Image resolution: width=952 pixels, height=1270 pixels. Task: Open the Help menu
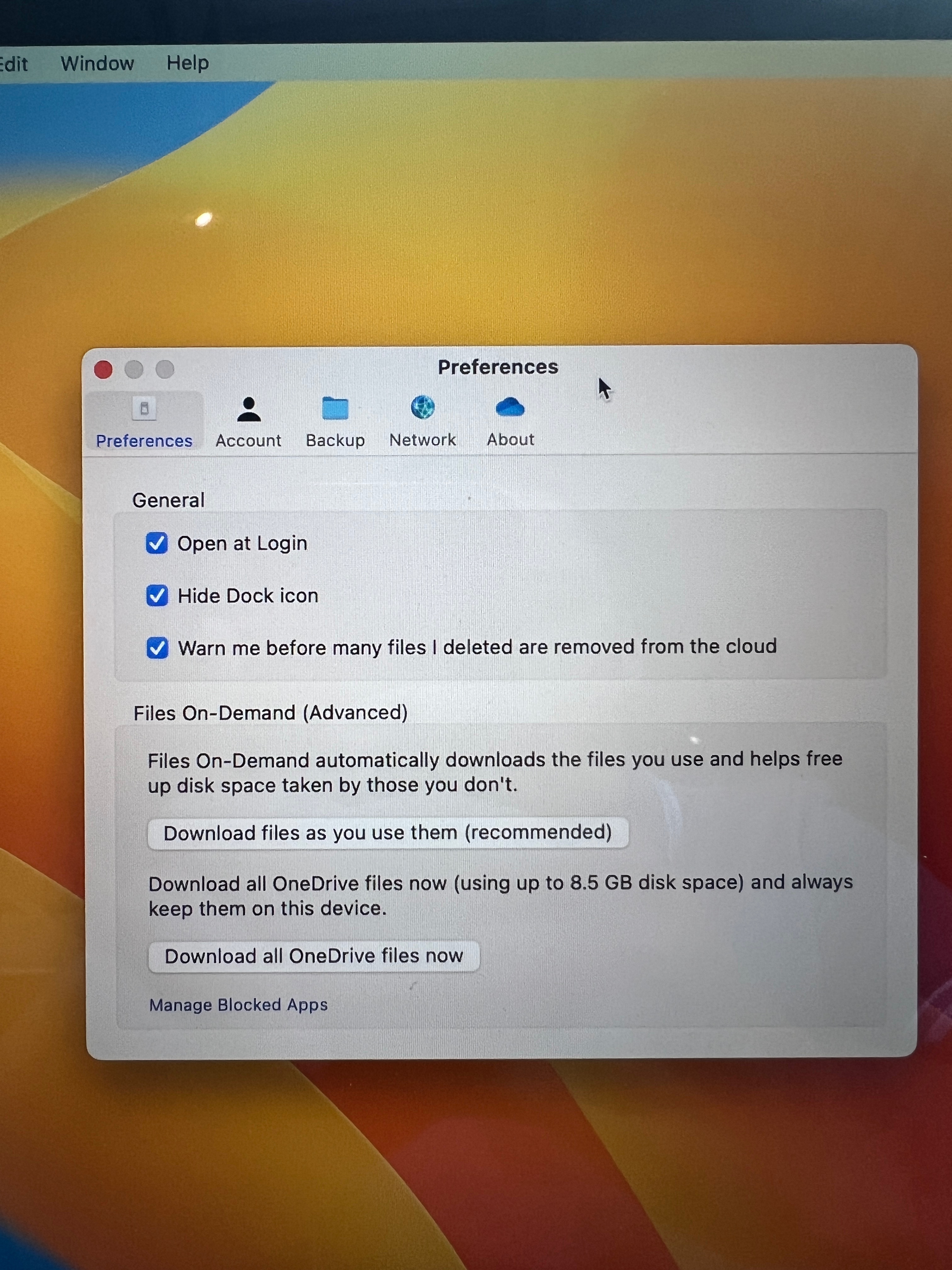point(188,63)
